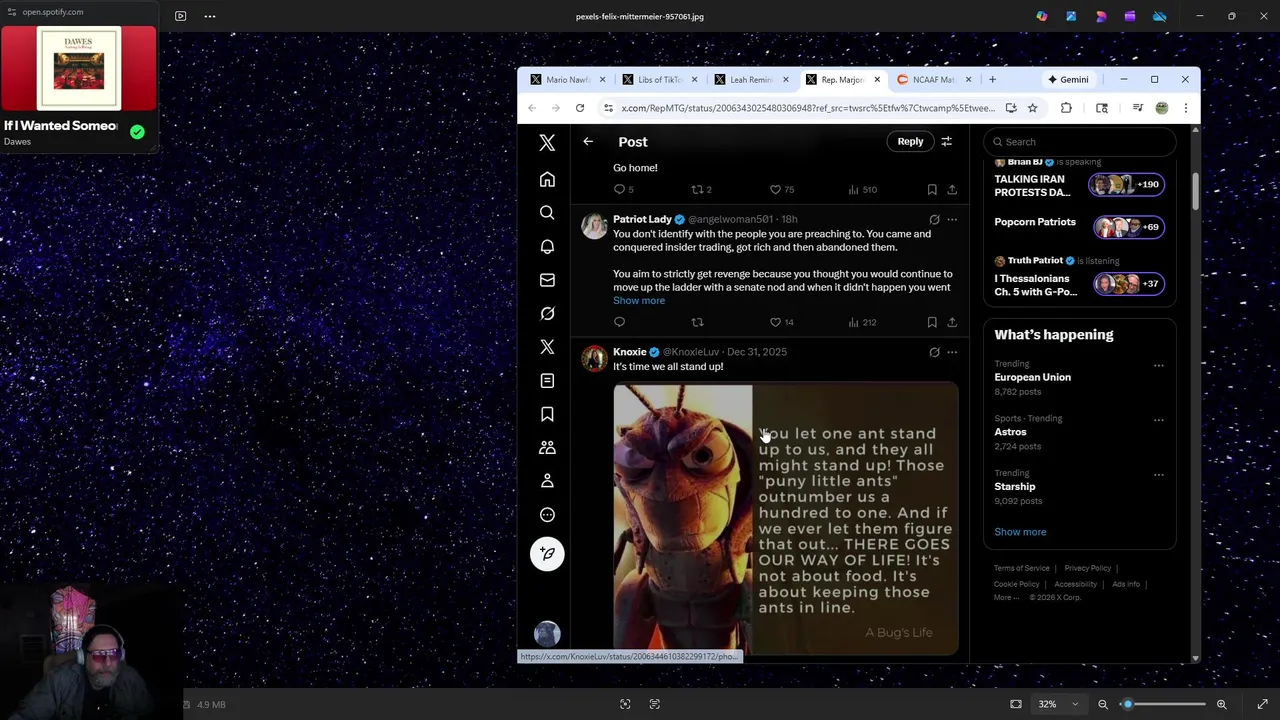The image size is (1280, 720).
Task: Click the X search box
Action: (1080, 142)
